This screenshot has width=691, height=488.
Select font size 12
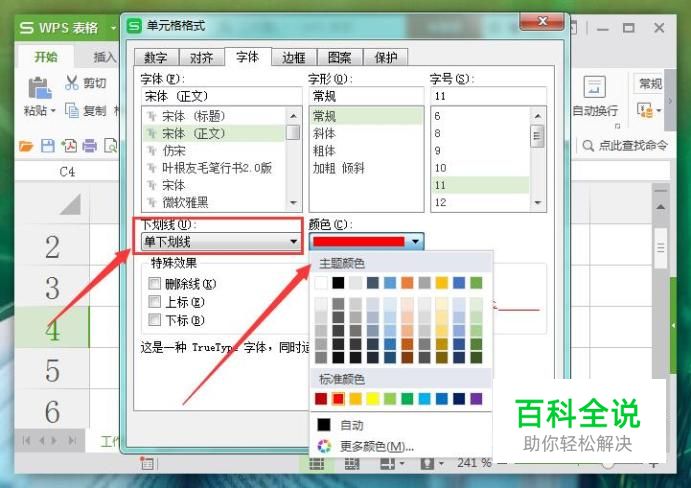click(480, 202)
